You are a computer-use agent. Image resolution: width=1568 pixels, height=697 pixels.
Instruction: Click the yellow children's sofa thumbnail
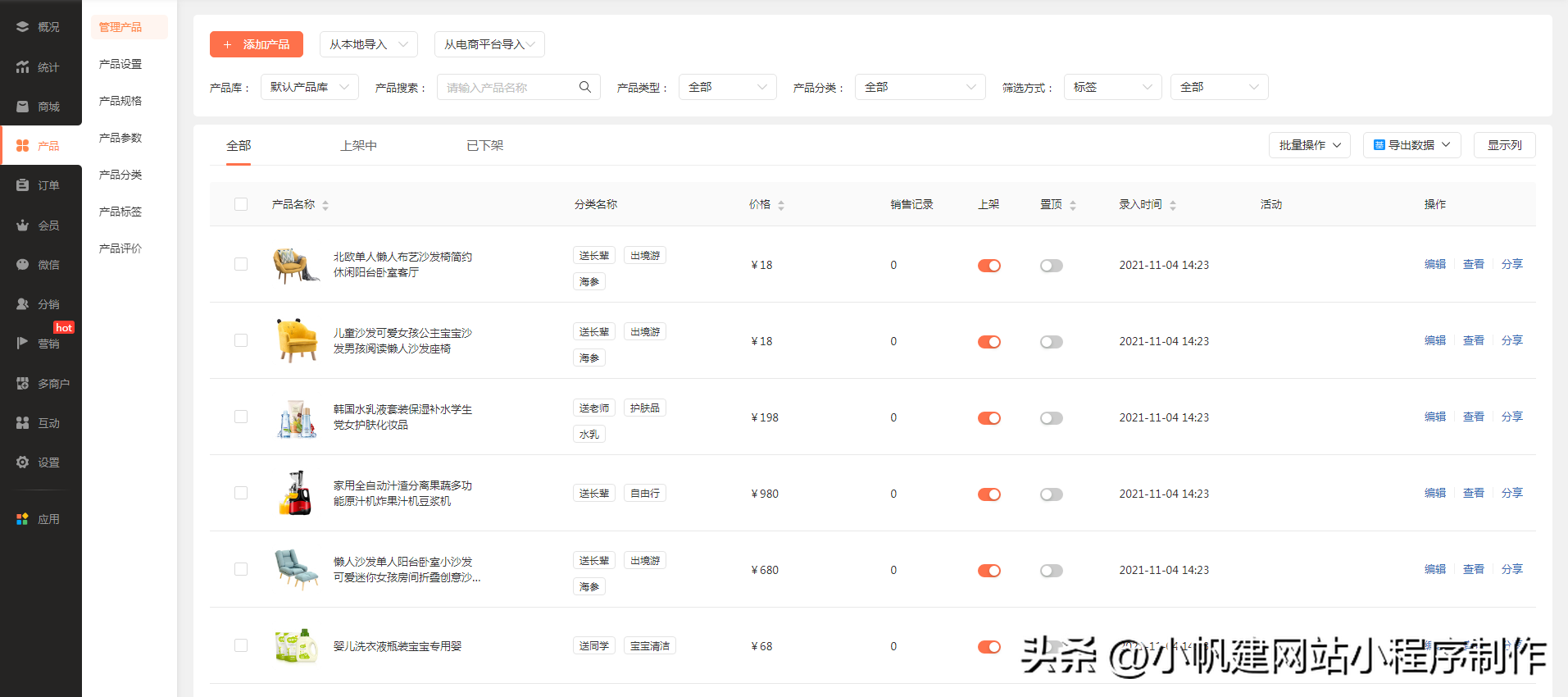296,340
